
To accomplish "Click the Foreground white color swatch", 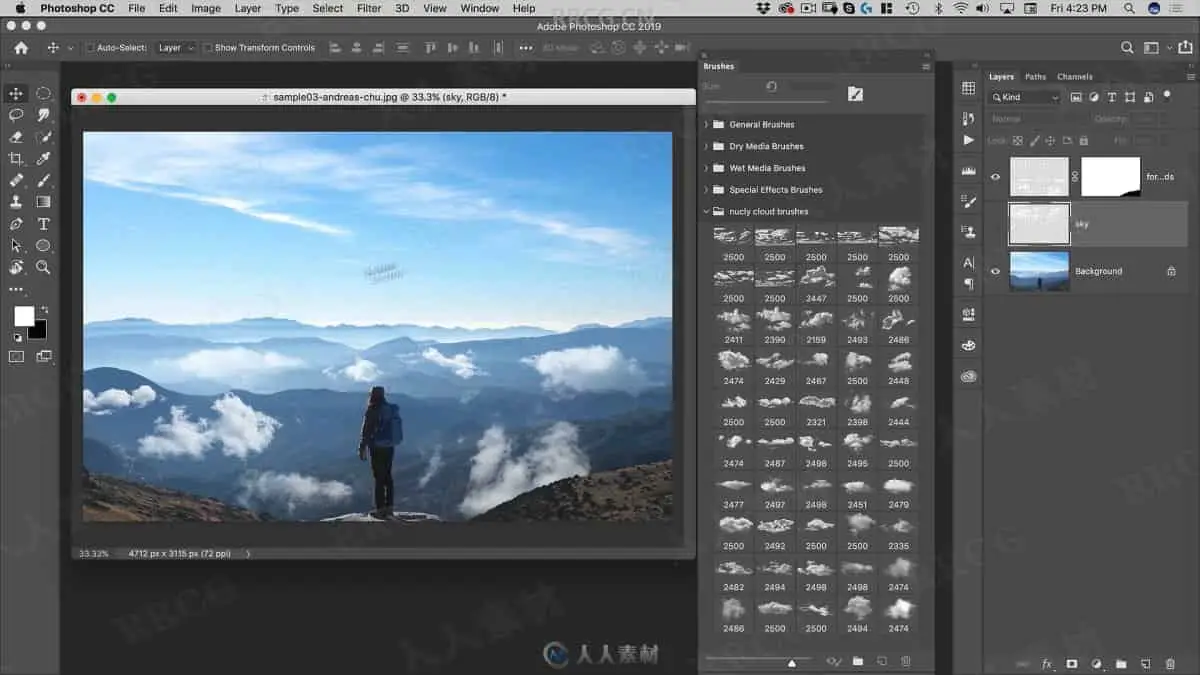I will tap(24, 316).
